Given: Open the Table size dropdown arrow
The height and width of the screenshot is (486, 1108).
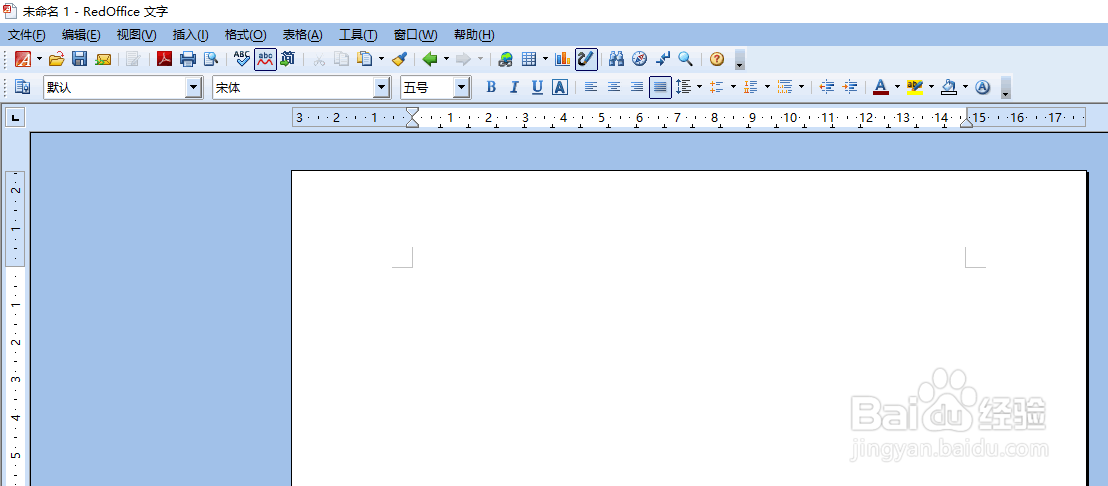Looking at the screenshot, I should (x=546, y=59).
